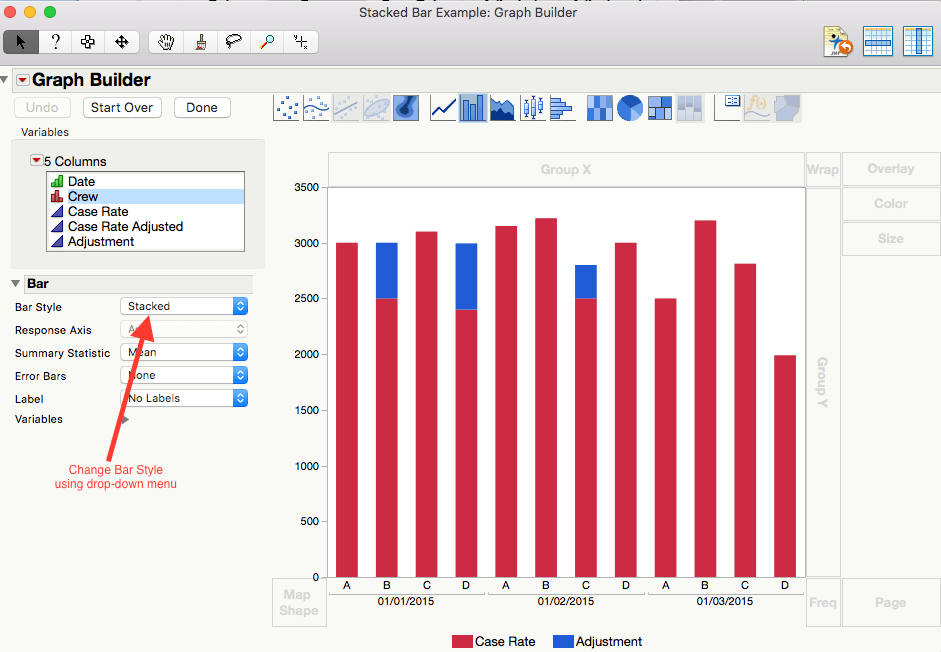This screenshot has width=941, height=652.
Task: Open the 5 Columns red triangle menu
Action: (x=36, y=160)
